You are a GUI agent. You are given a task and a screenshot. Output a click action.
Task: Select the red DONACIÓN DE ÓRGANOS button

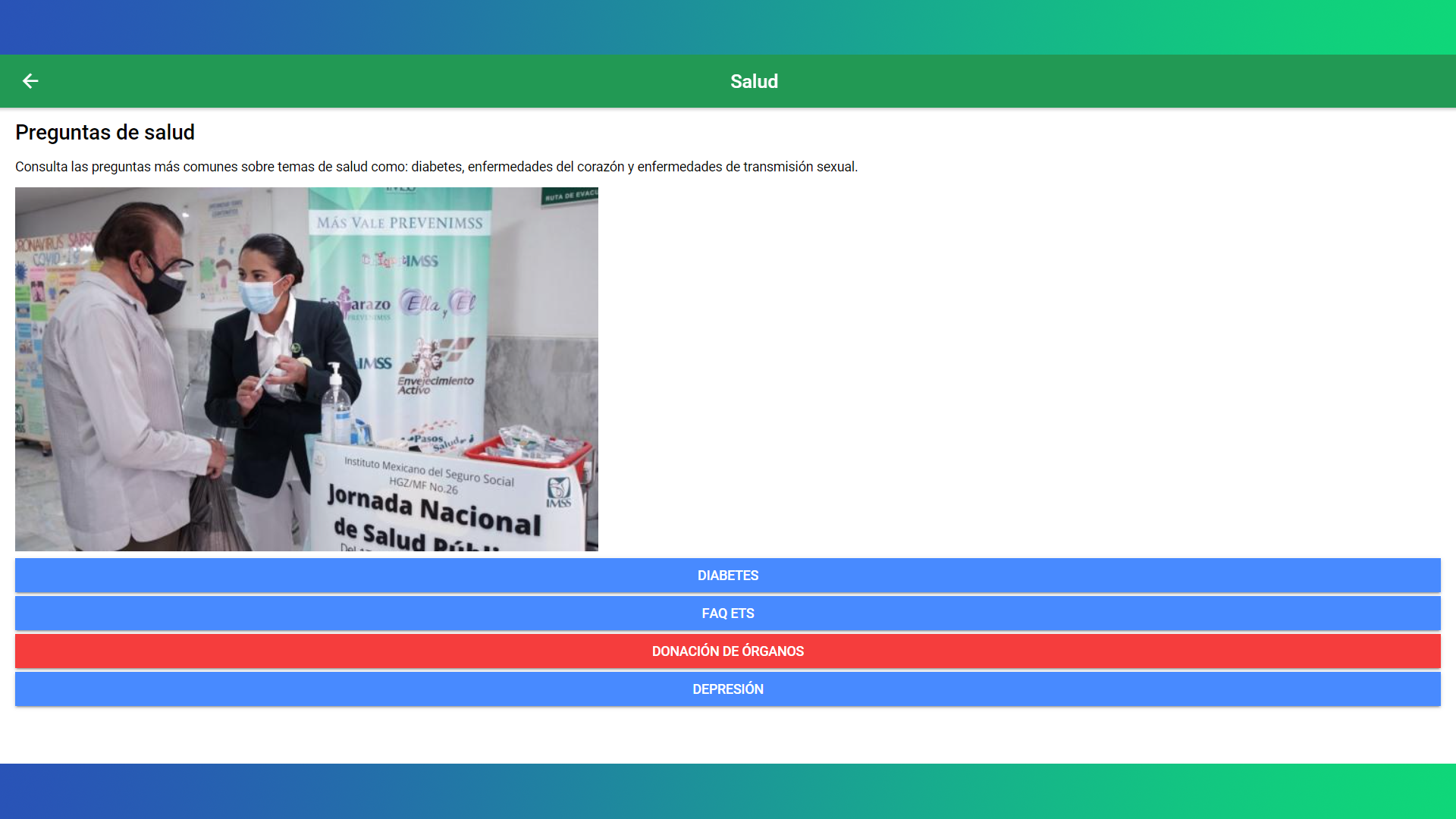728,651
